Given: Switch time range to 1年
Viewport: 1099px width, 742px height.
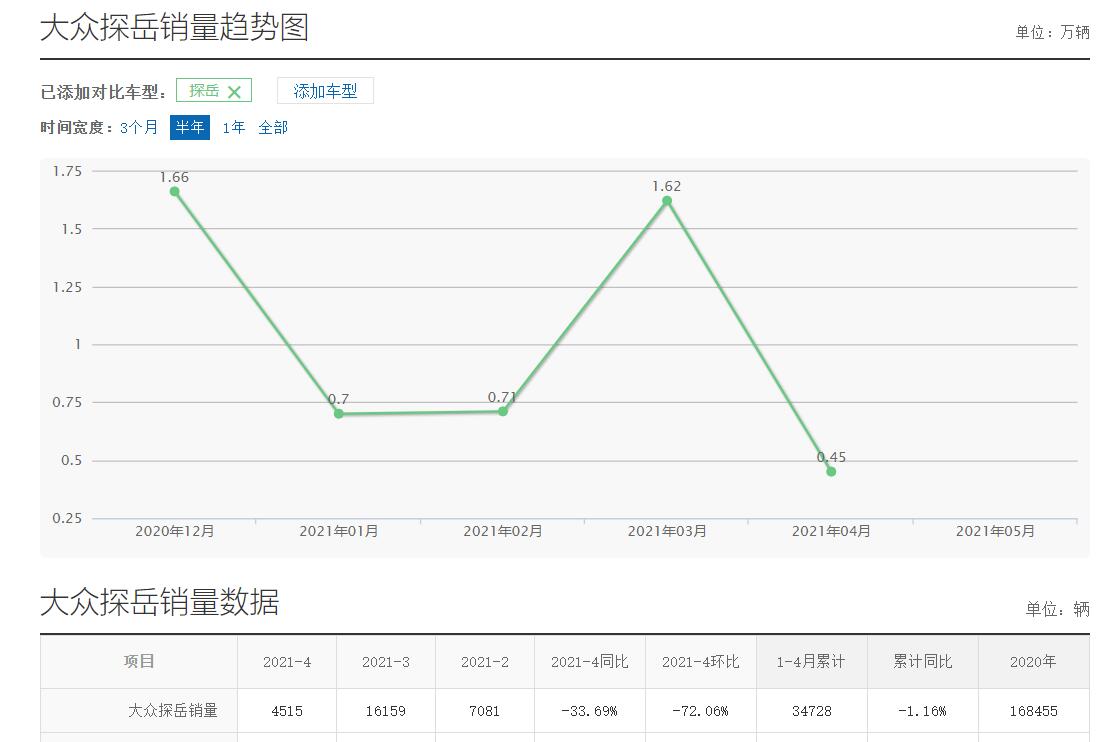Looking at the screenshot, I should (x=234, y=128).
